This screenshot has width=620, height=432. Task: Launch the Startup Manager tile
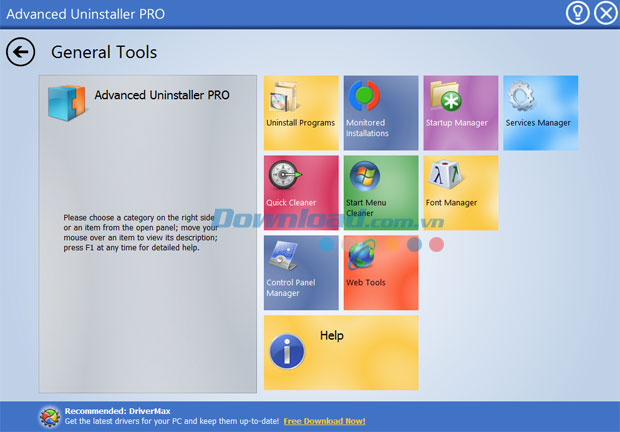[x=461, y=113]
